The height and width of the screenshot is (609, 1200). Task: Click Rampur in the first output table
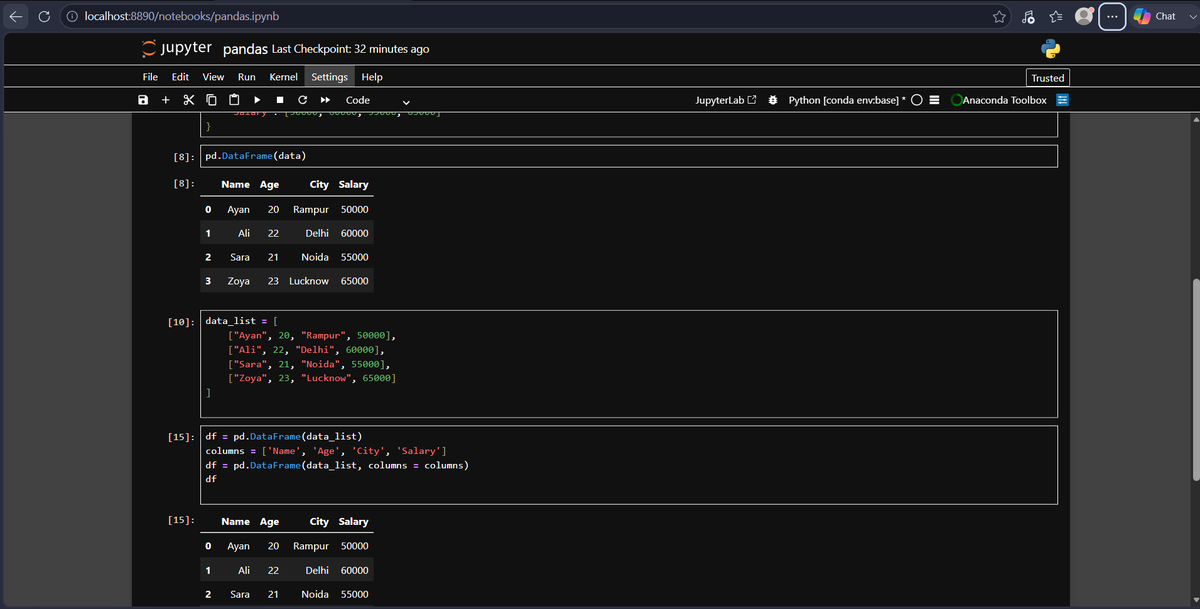coord(311,209)
